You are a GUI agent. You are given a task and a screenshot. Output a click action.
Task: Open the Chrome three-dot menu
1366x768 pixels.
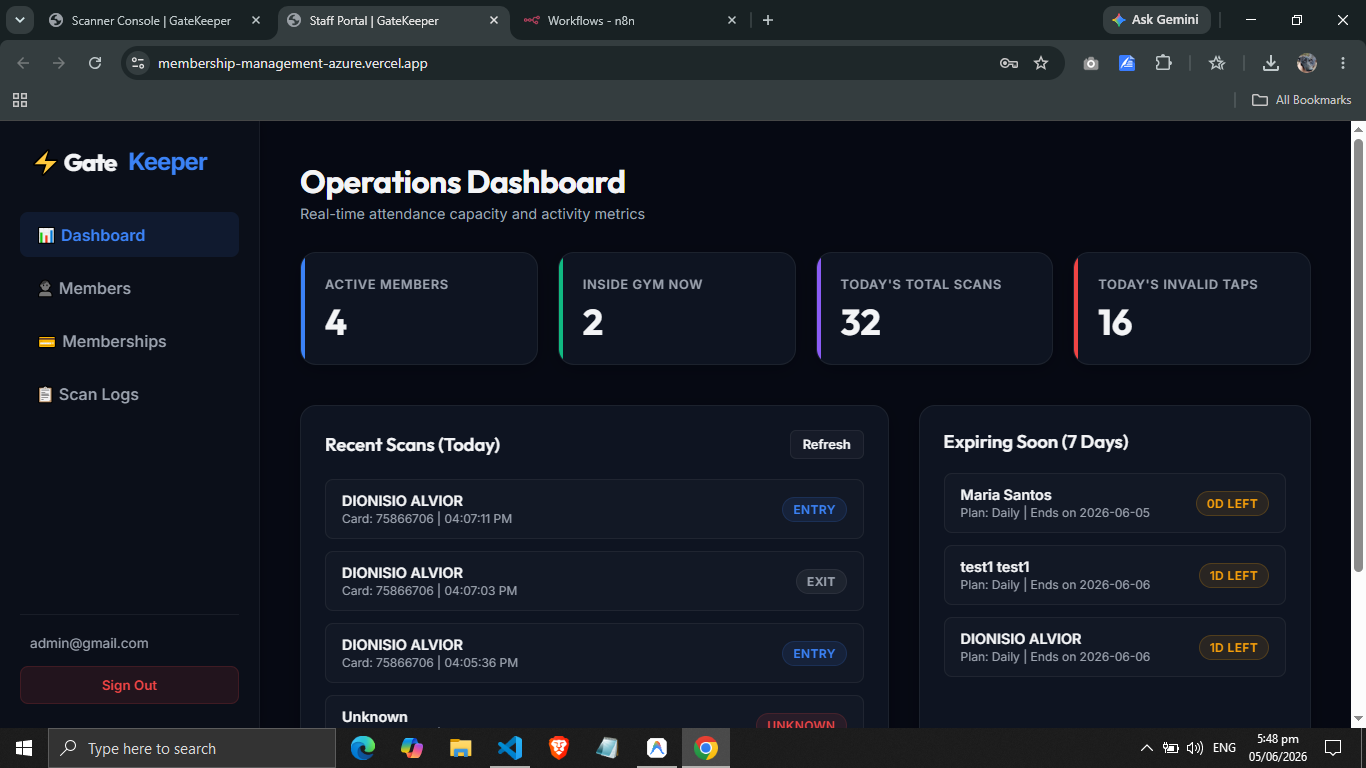(x=1343, y=63)
